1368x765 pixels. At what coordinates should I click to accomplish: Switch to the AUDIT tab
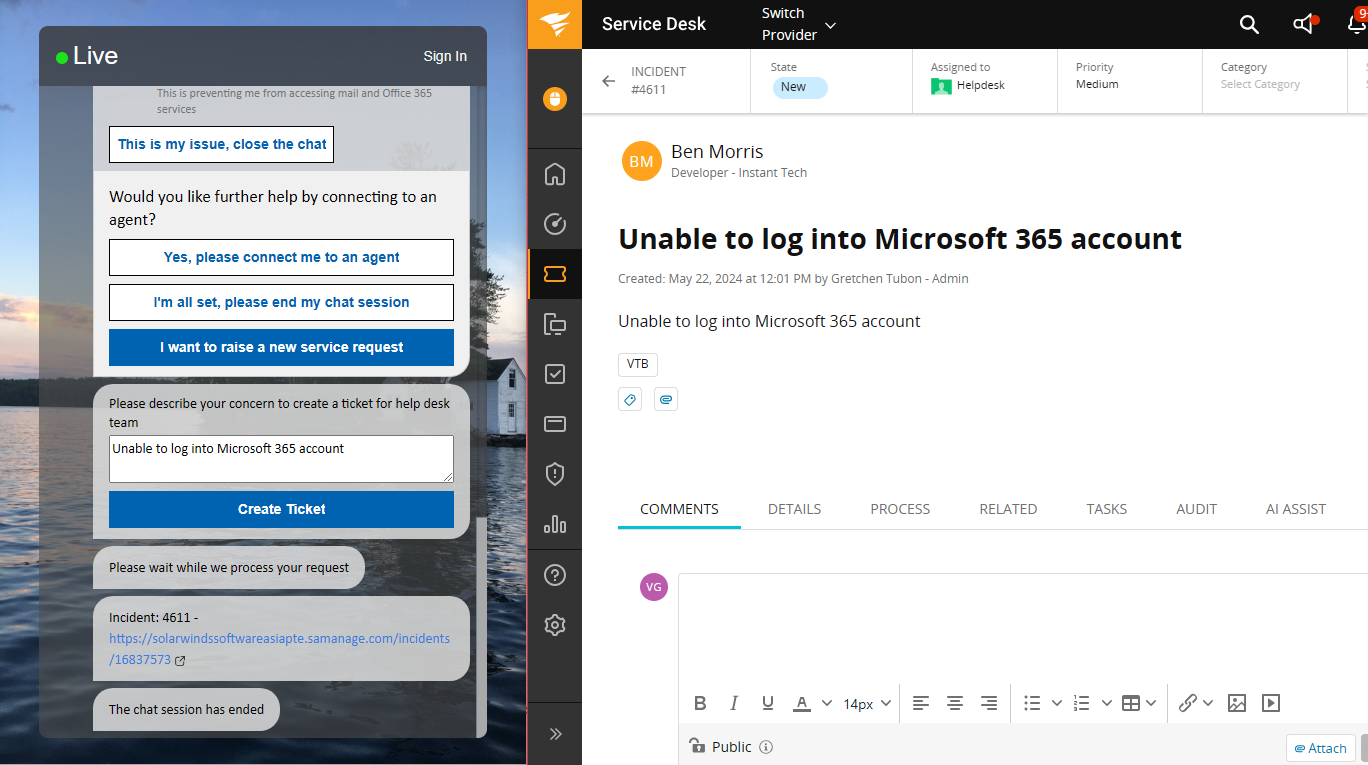point(1196,509)
